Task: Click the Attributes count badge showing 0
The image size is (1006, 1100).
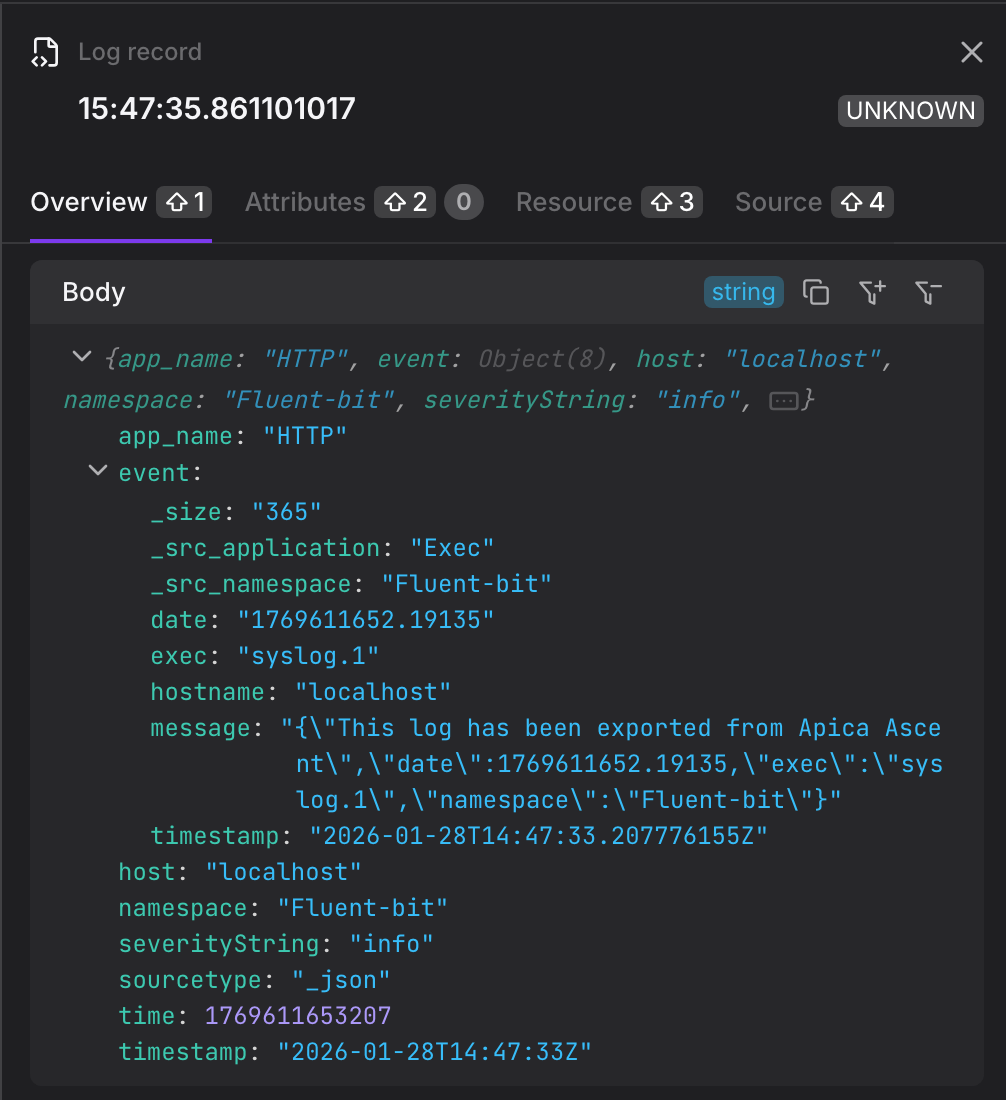Action: (463, 203)
